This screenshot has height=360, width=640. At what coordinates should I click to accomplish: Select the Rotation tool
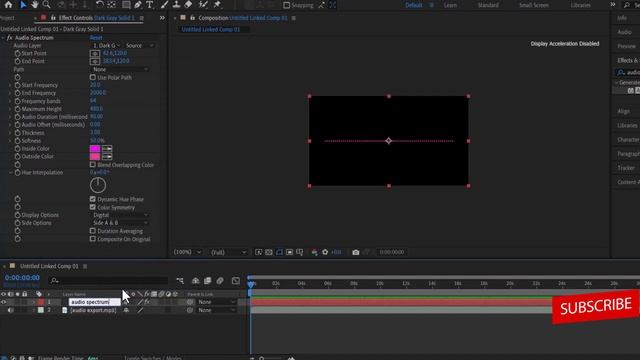[x=100, y=5]
